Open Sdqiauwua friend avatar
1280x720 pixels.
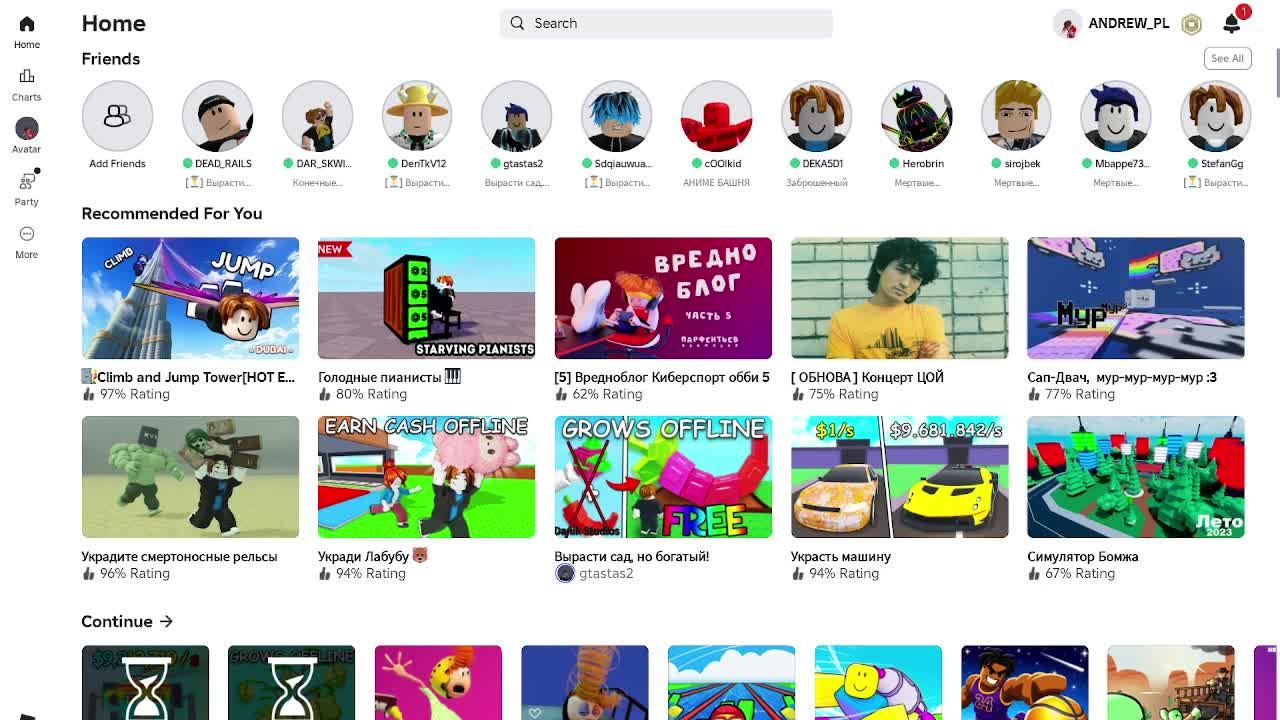point(617,116)
